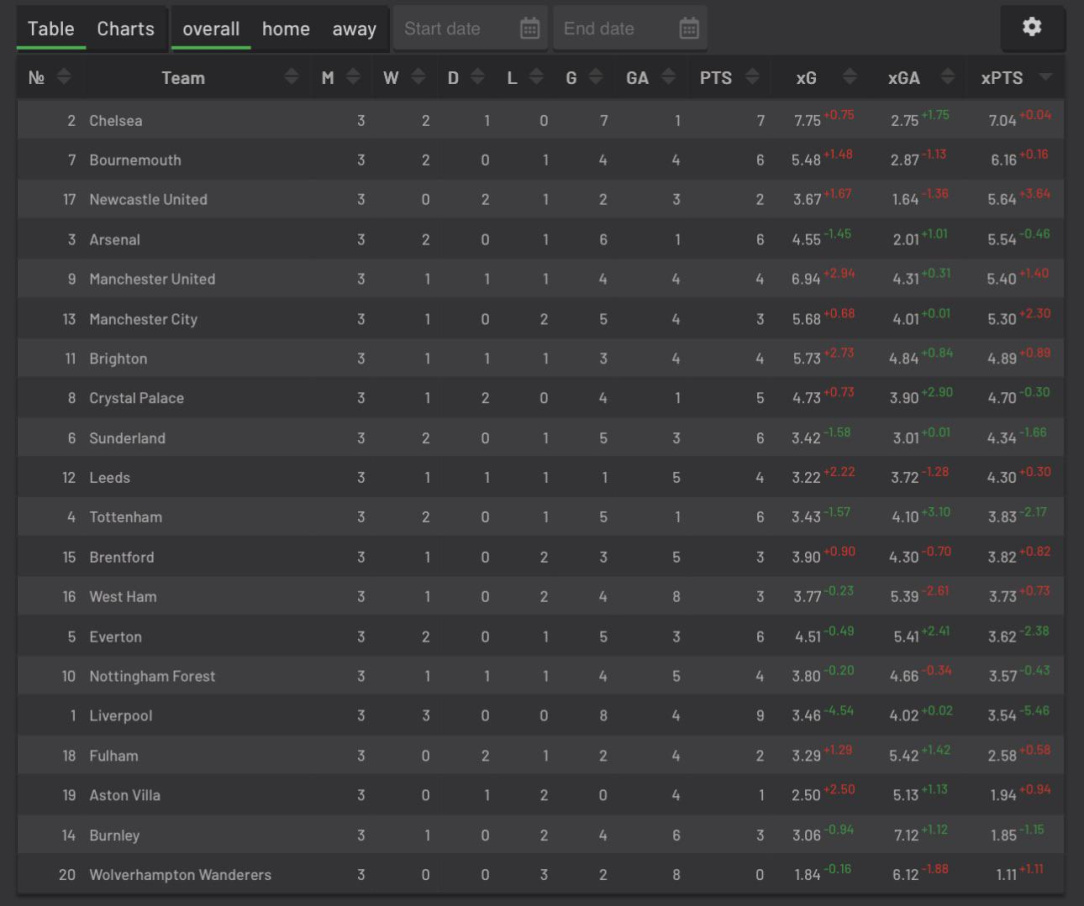Click Everton's xPTS value 3.62
This screenshot has height=906, width=1084.
(x=1002, y=636)
